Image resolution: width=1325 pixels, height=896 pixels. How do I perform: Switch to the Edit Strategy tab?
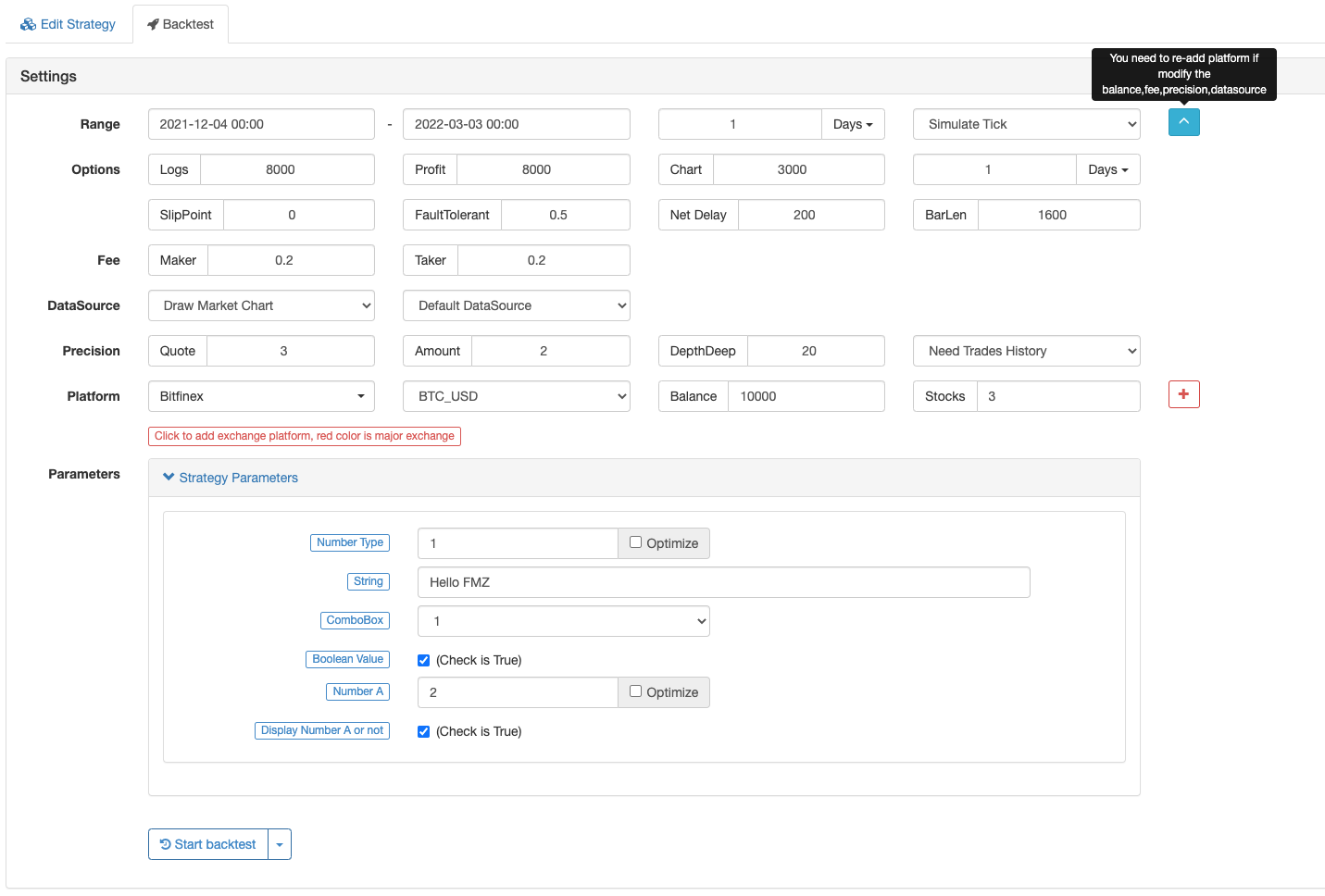pos(69,24)
